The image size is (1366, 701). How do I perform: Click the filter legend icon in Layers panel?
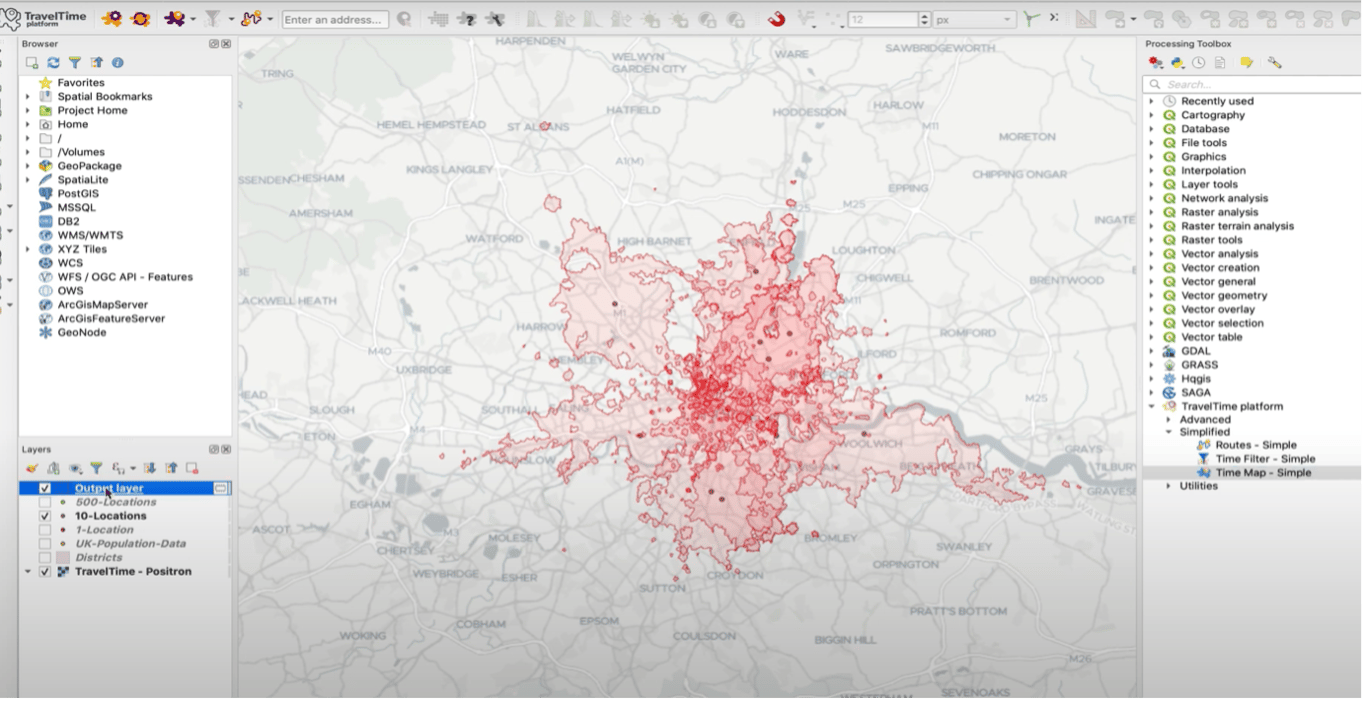(97, 467)
